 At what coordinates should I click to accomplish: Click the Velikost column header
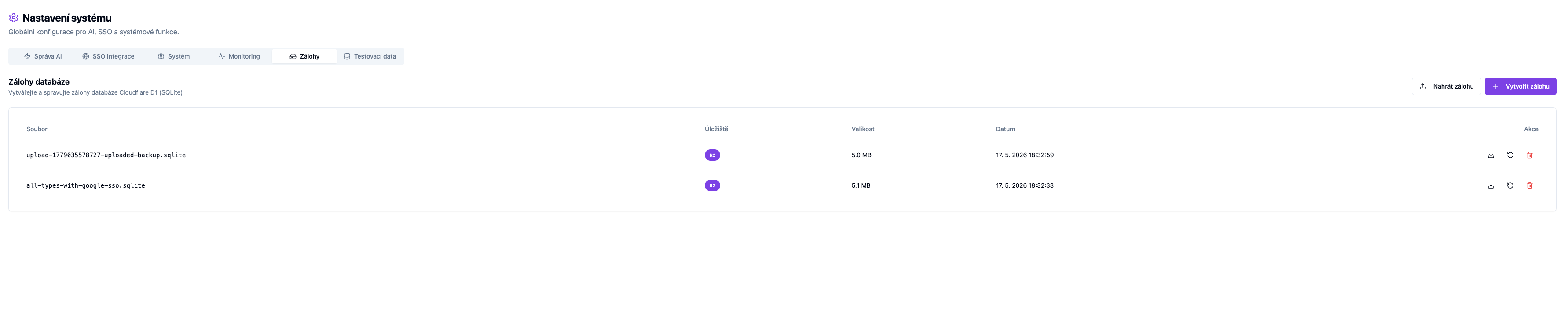[x=862, y=129]
